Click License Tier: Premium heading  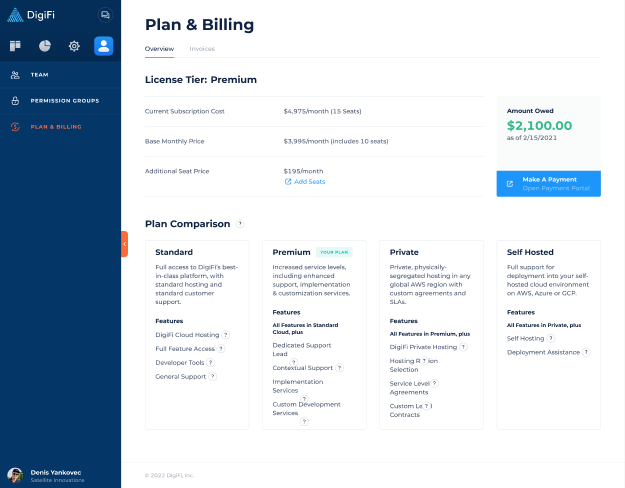point(201,80)
